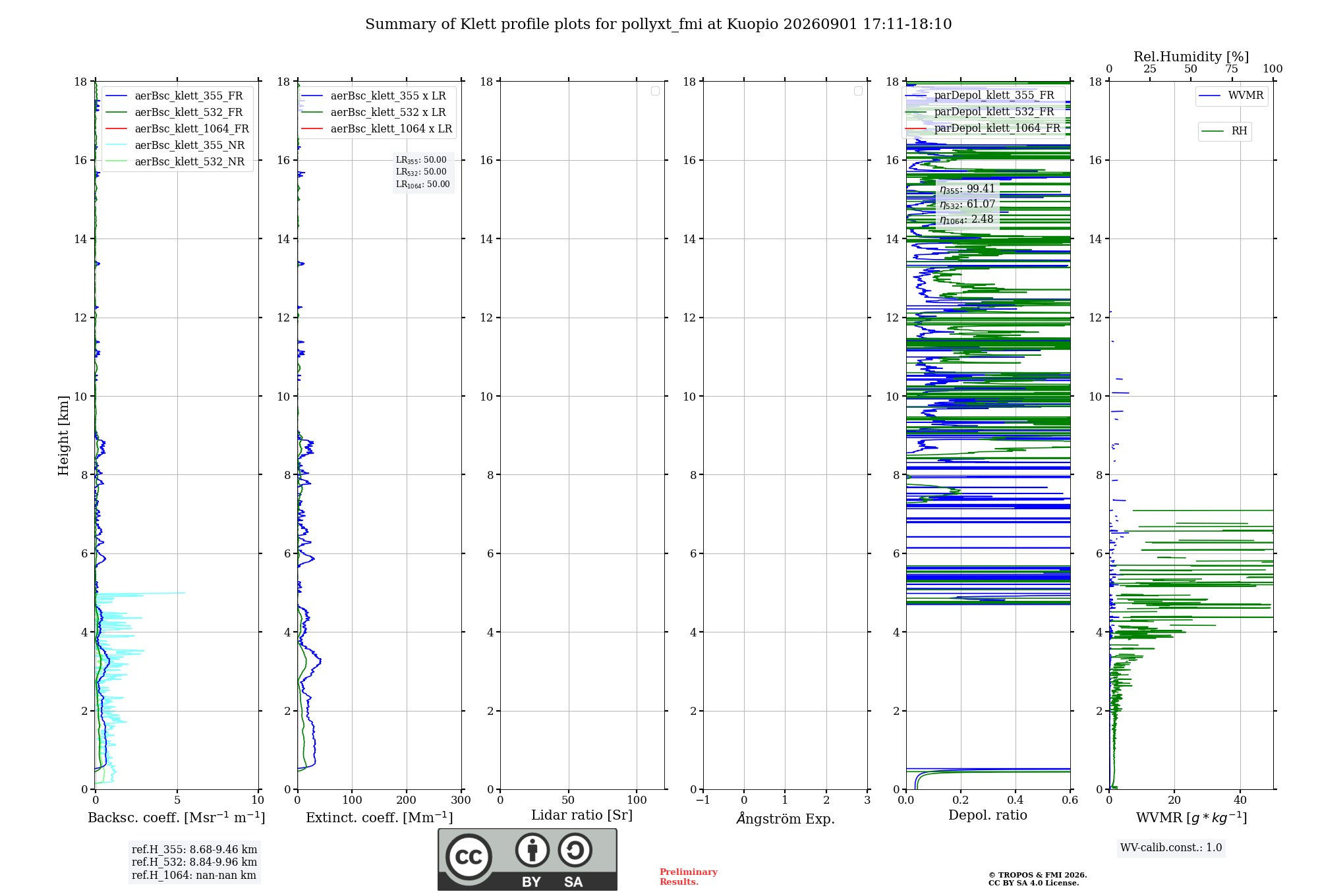
Task: Select parDepol_klett_355_FR legend entry
Action: 980,96
